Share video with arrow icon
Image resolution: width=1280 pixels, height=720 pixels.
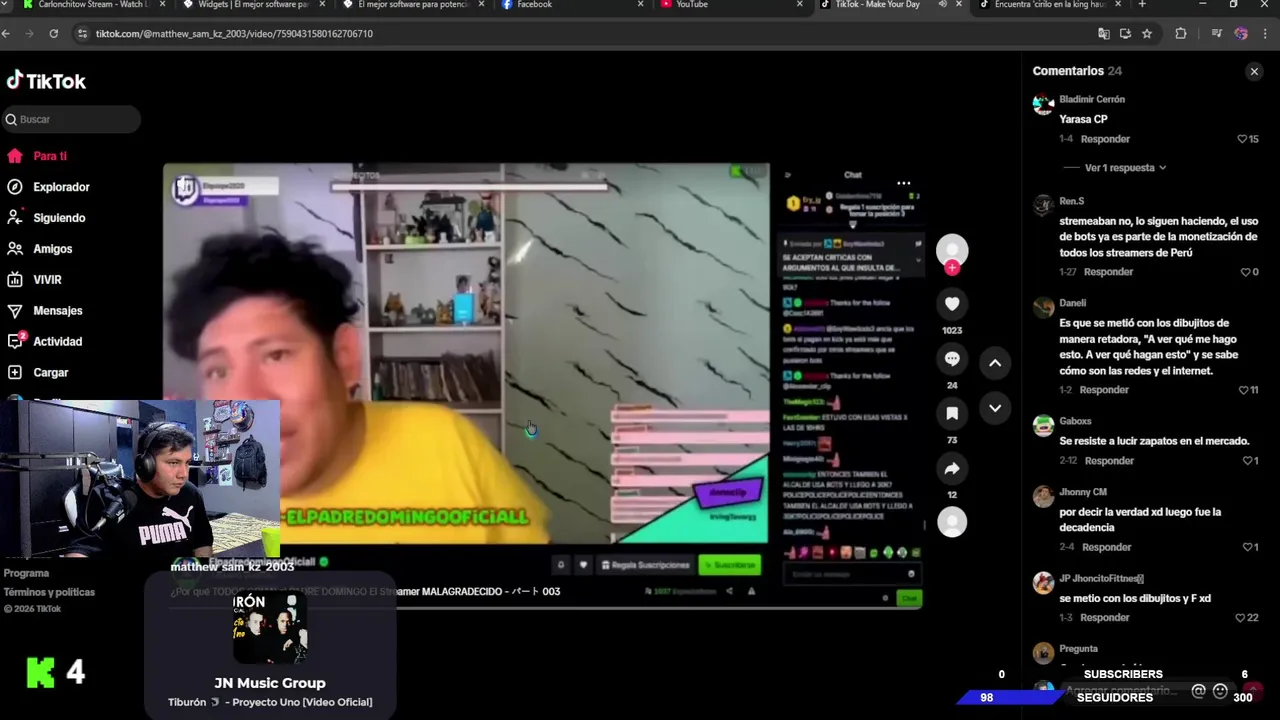tap(952, 468)
